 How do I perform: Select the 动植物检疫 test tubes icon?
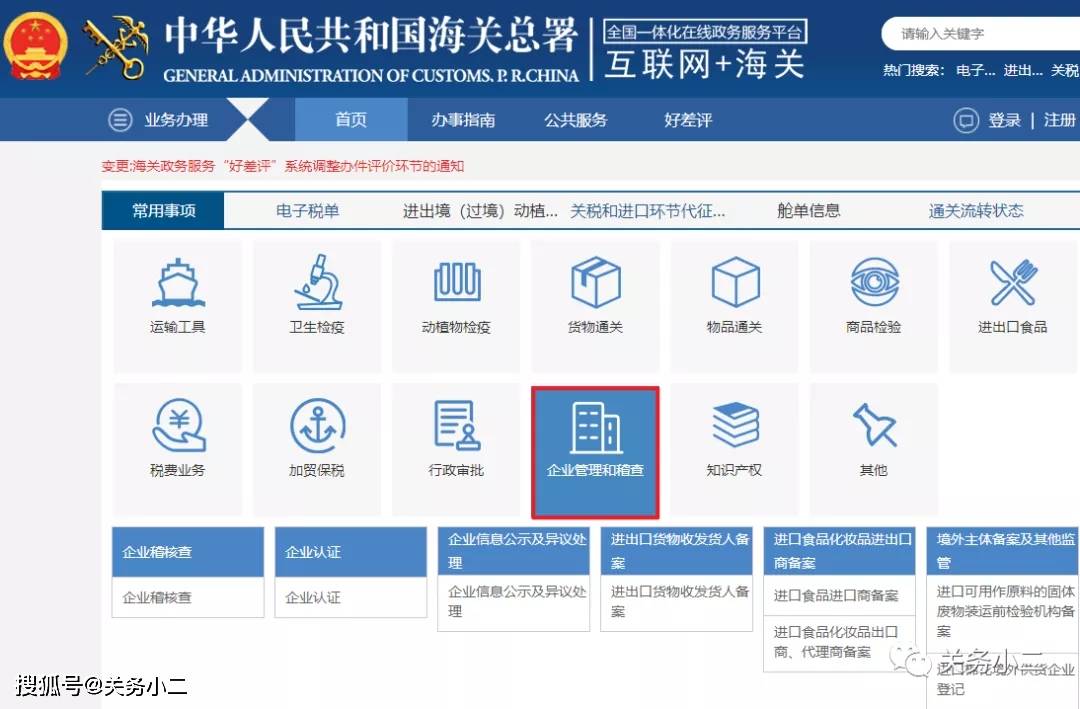pyautogui.click(x=457, y=281)
